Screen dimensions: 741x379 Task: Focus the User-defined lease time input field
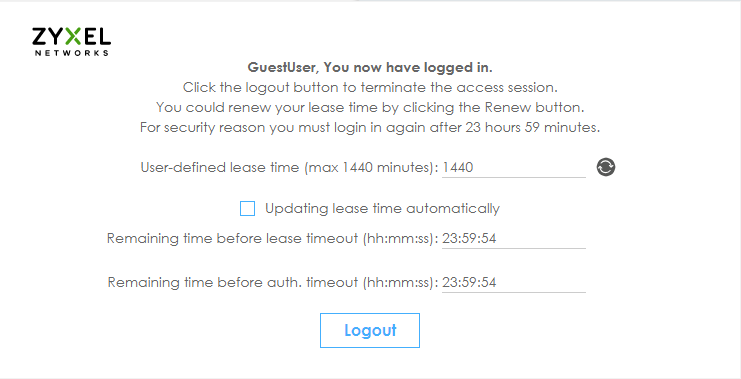coord(514,167)
